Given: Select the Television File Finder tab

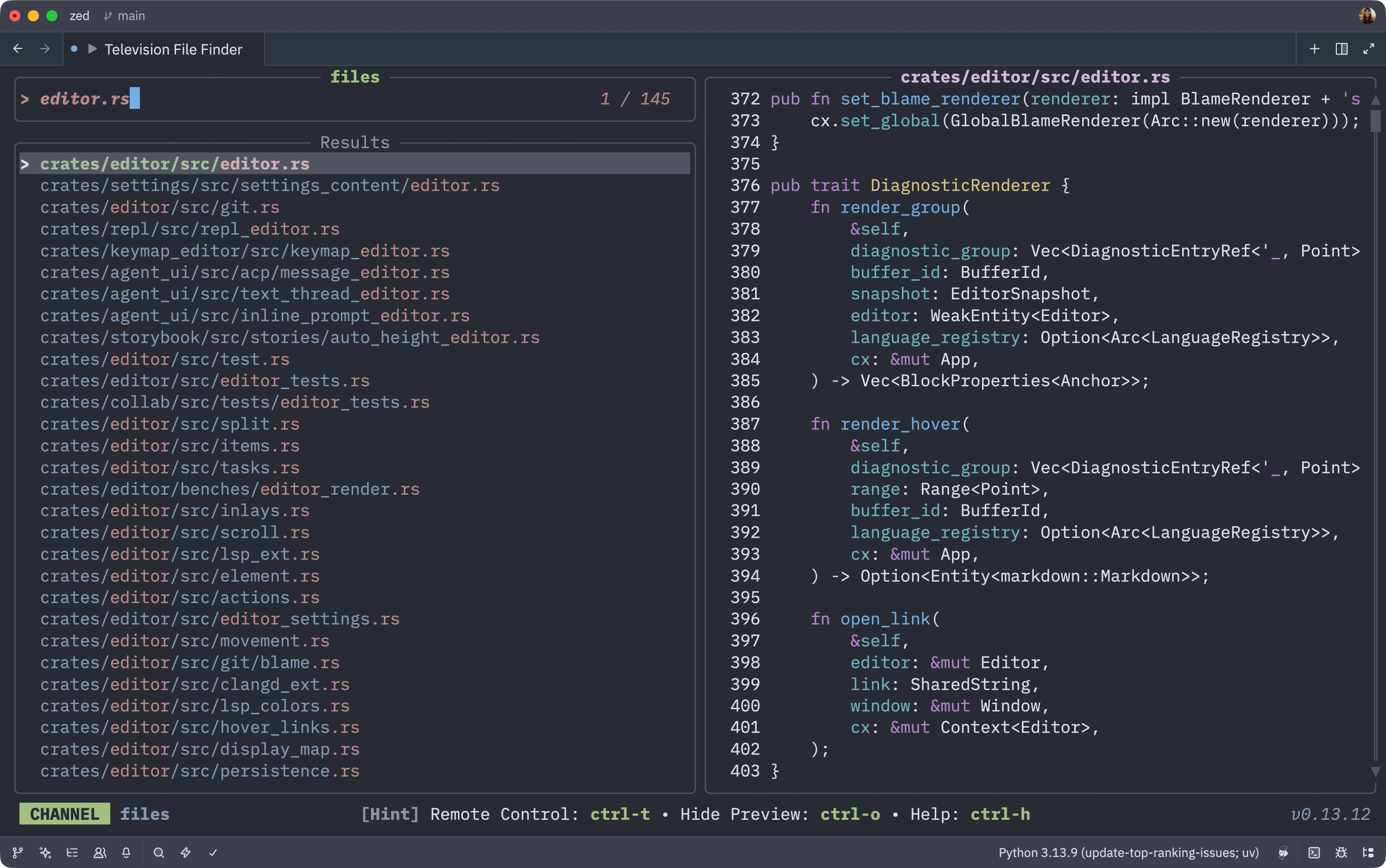Looking at the screenshot, I should coord(173,50).
